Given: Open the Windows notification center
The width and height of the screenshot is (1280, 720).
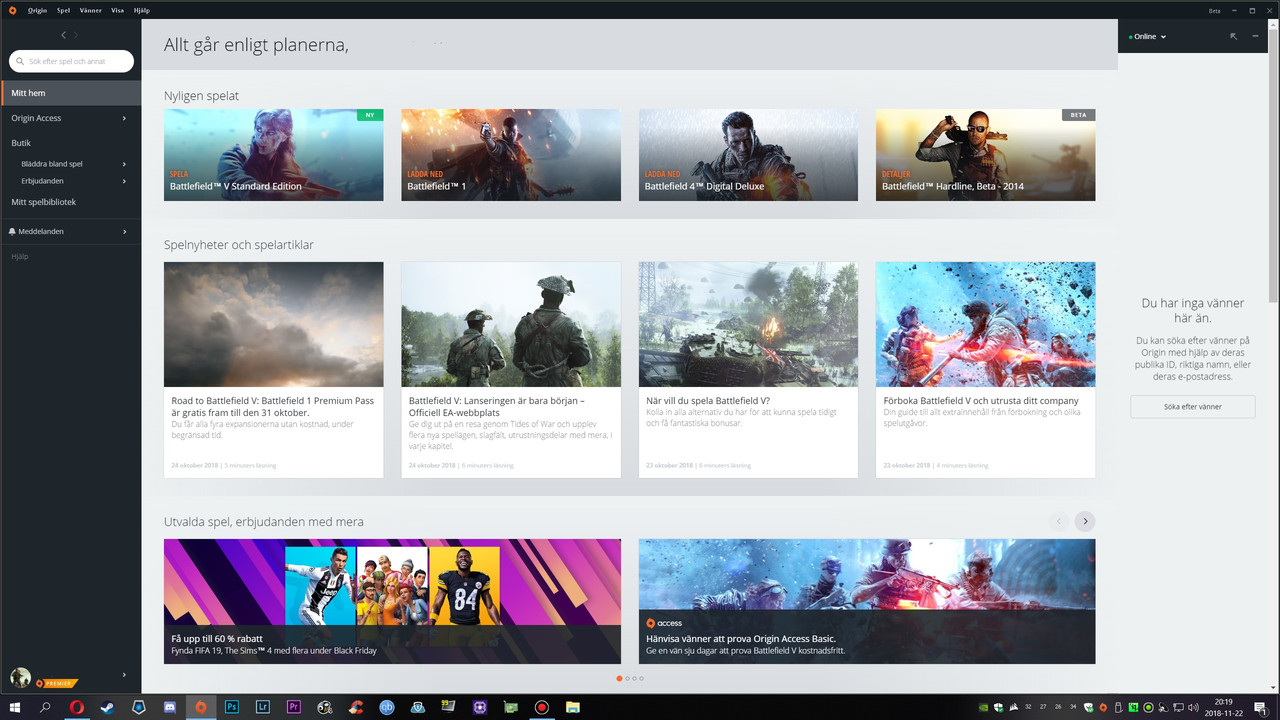Looking at the screenshot, I should click(1261, 708).
